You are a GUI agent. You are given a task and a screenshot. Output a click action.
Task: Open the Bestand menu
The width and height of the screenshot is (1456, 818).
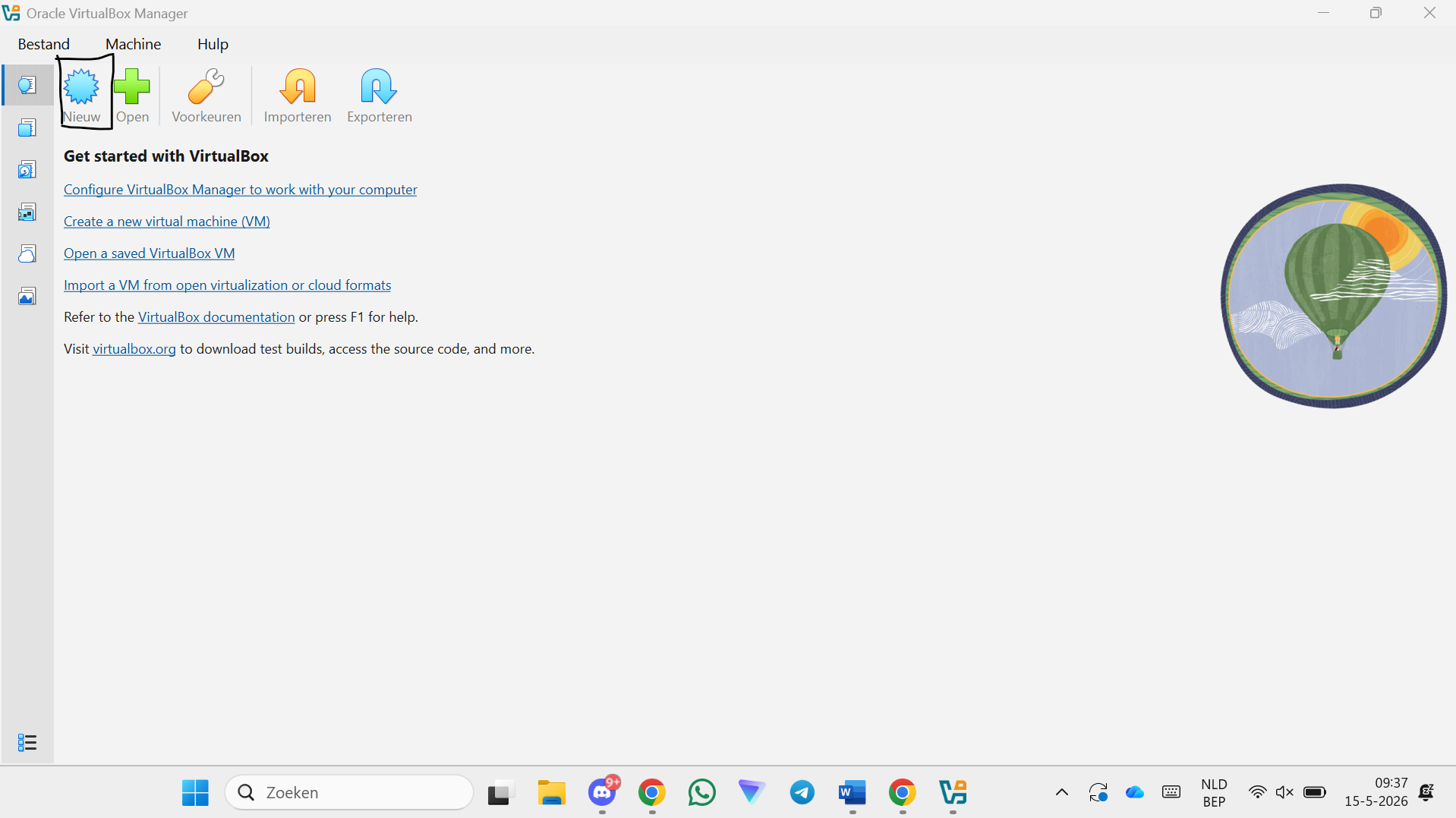44,44
